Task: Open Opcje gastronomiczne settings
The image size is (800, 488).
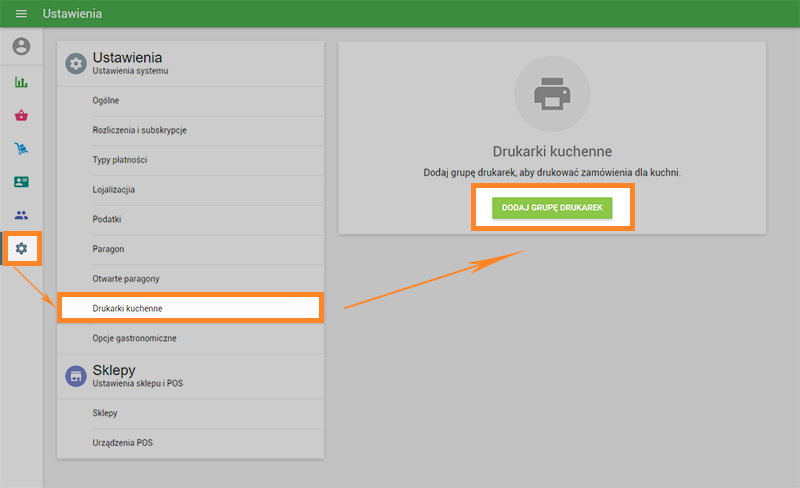Action: 134,339
